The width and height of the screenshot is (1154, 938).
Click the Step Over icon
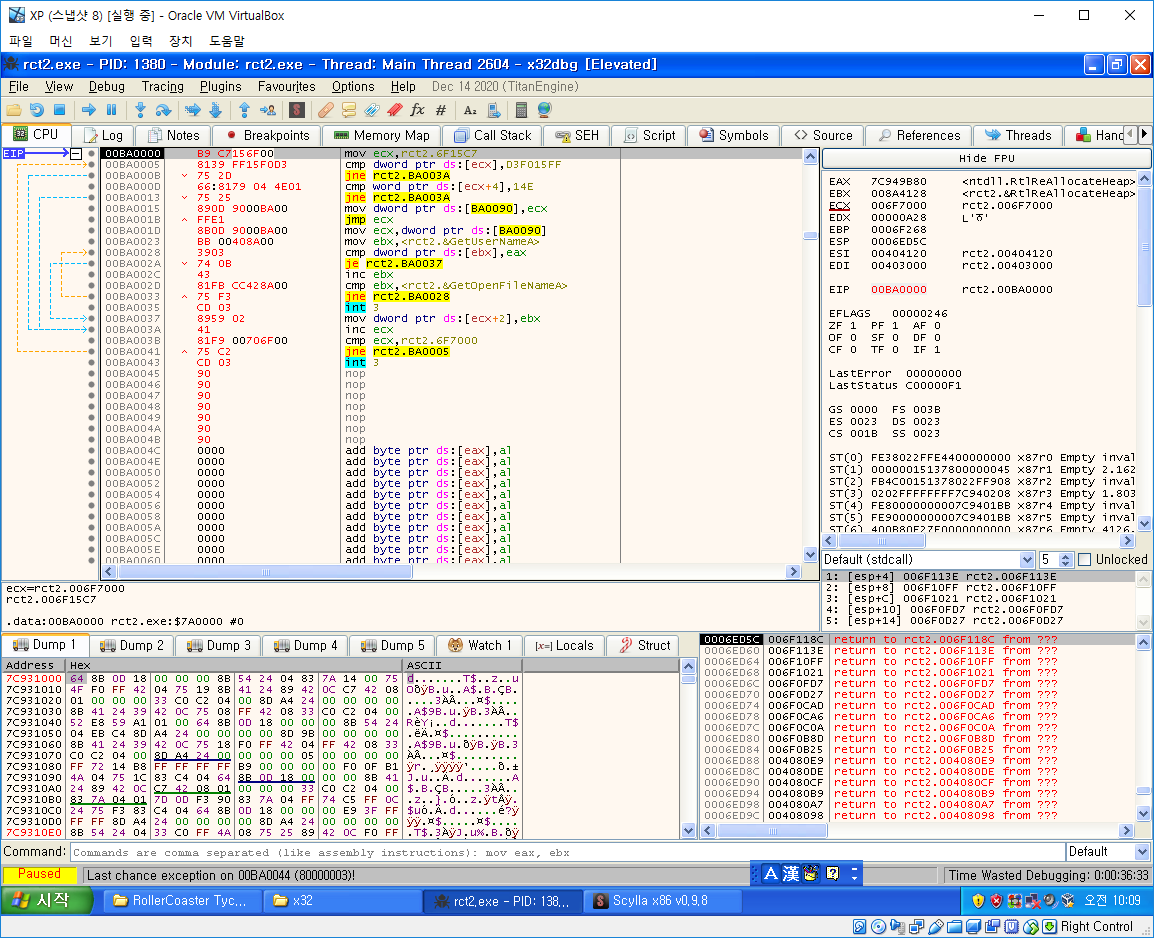[163, 110]
